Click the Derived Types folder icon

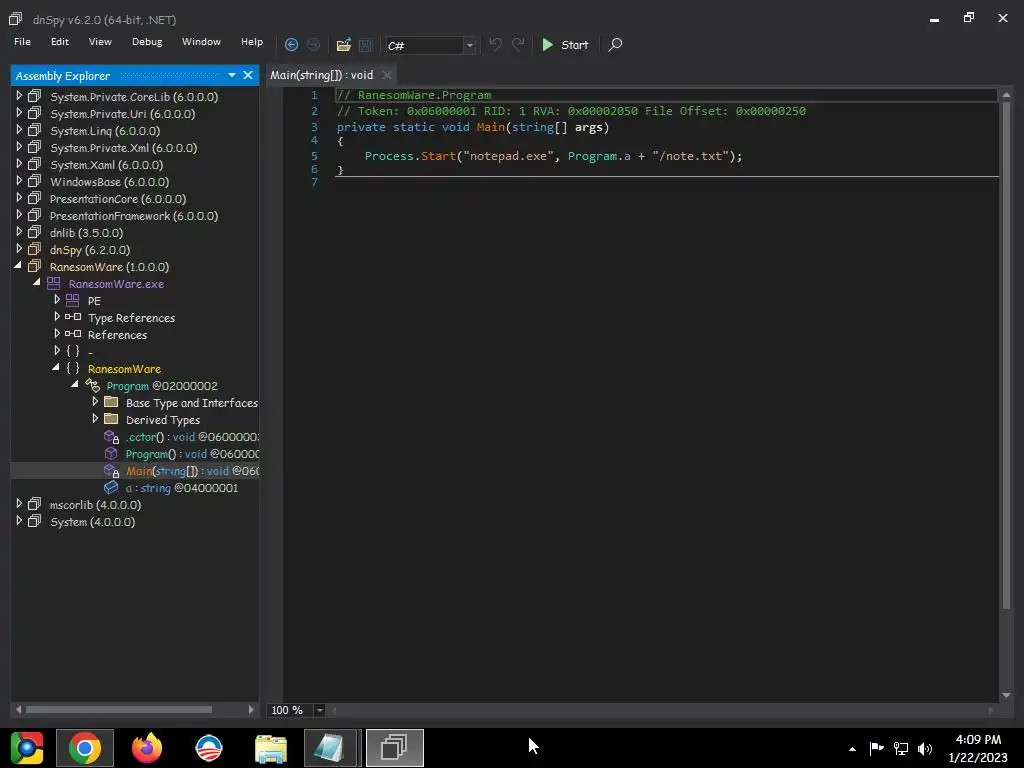[111, 419]
